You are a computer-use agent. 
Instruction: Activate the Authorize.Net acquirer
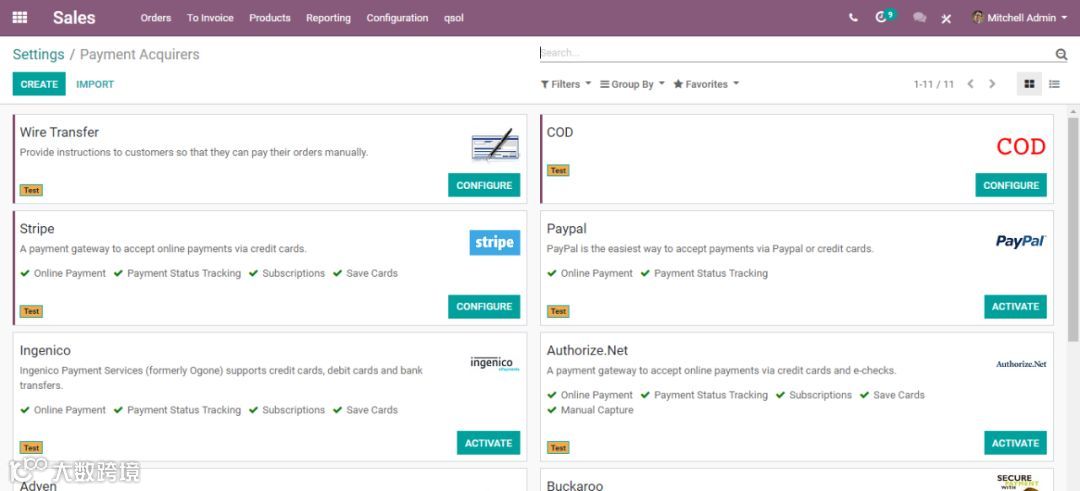tap(1015, 443)
